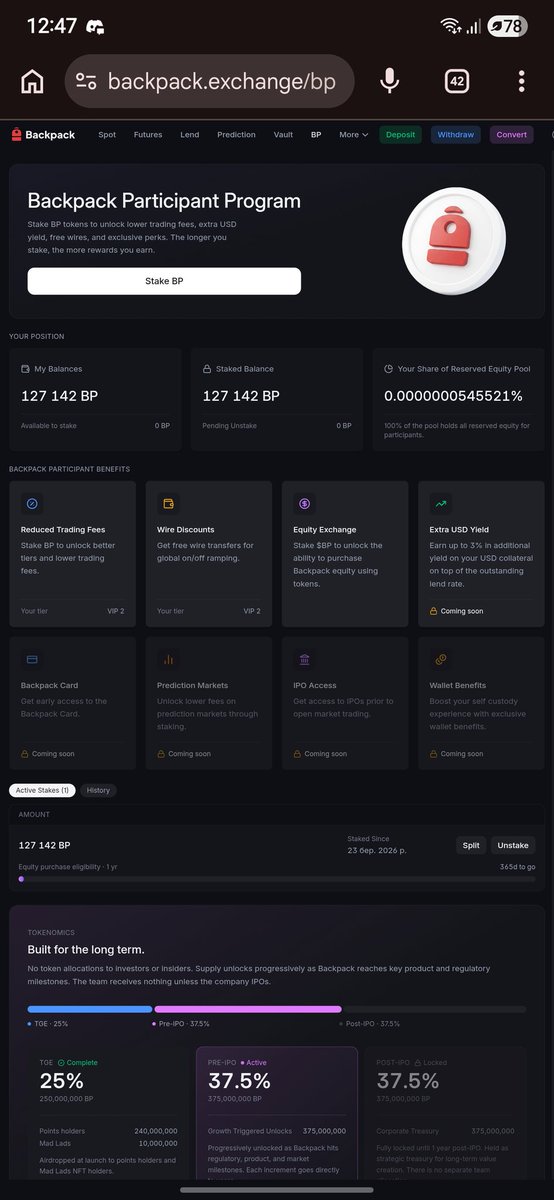Click the green Deposit button
The width and height of the screenshot is (554, 1200).
(400, 135)
